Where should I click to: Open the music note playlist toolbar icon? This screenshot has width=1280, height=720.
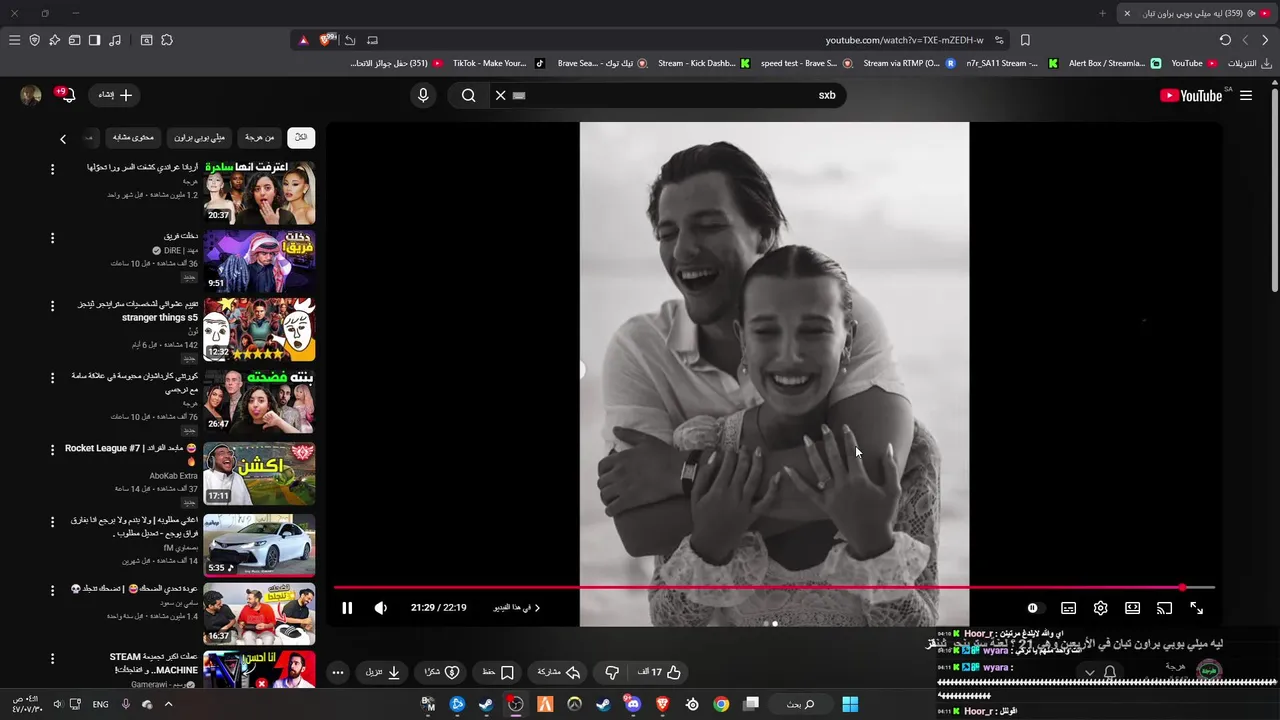[x=115, y=40]
